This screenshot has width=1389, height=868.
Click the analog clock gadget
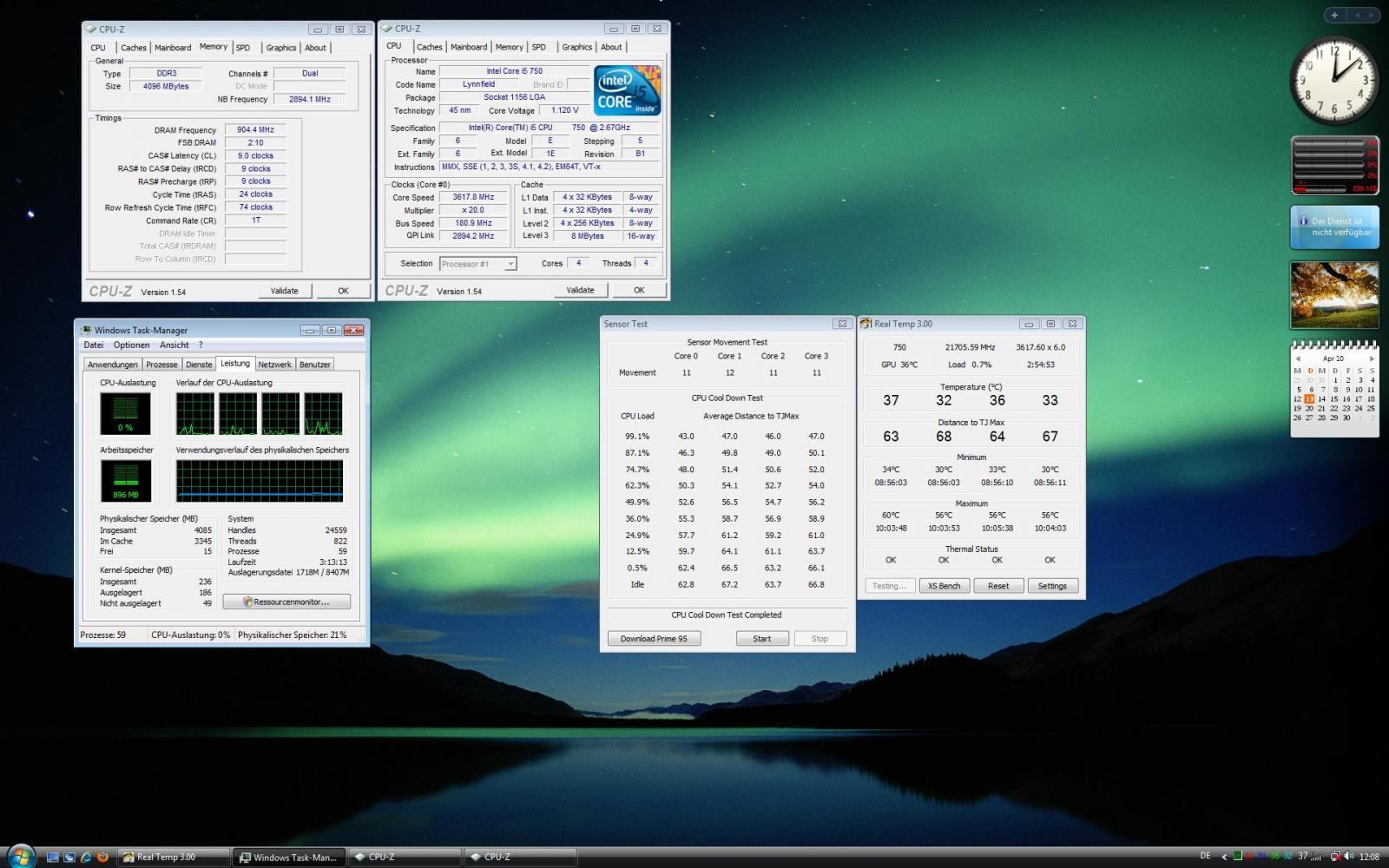[x=1333, y=81]
